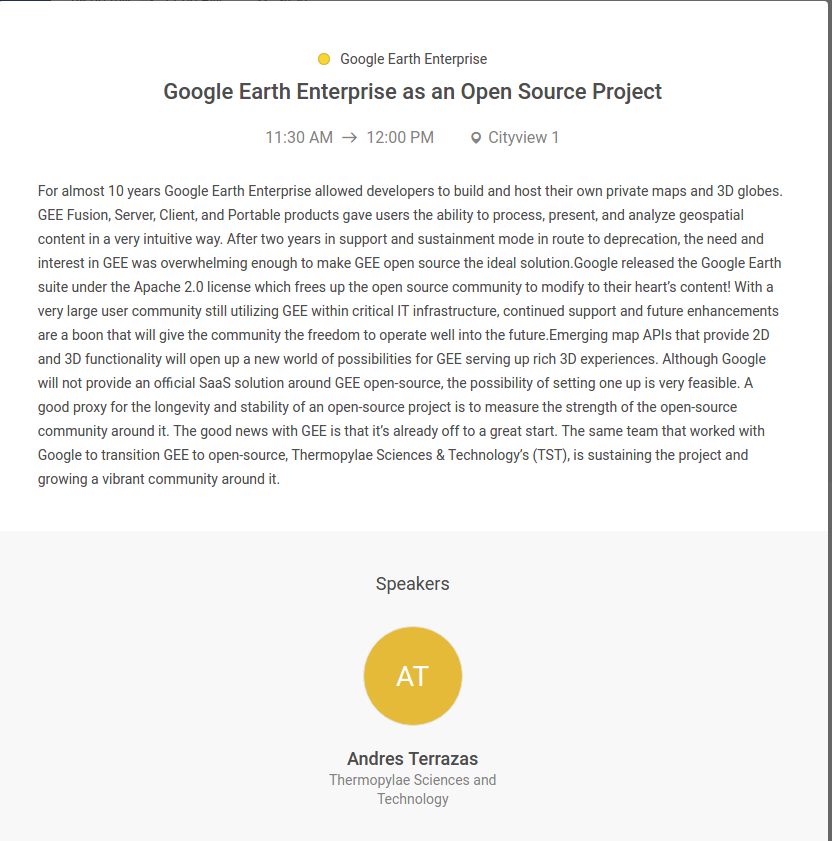Screen dimensions: 832x841
Task: Open Andres Terrazas speaker profile name
Action: tap(413, 759)
